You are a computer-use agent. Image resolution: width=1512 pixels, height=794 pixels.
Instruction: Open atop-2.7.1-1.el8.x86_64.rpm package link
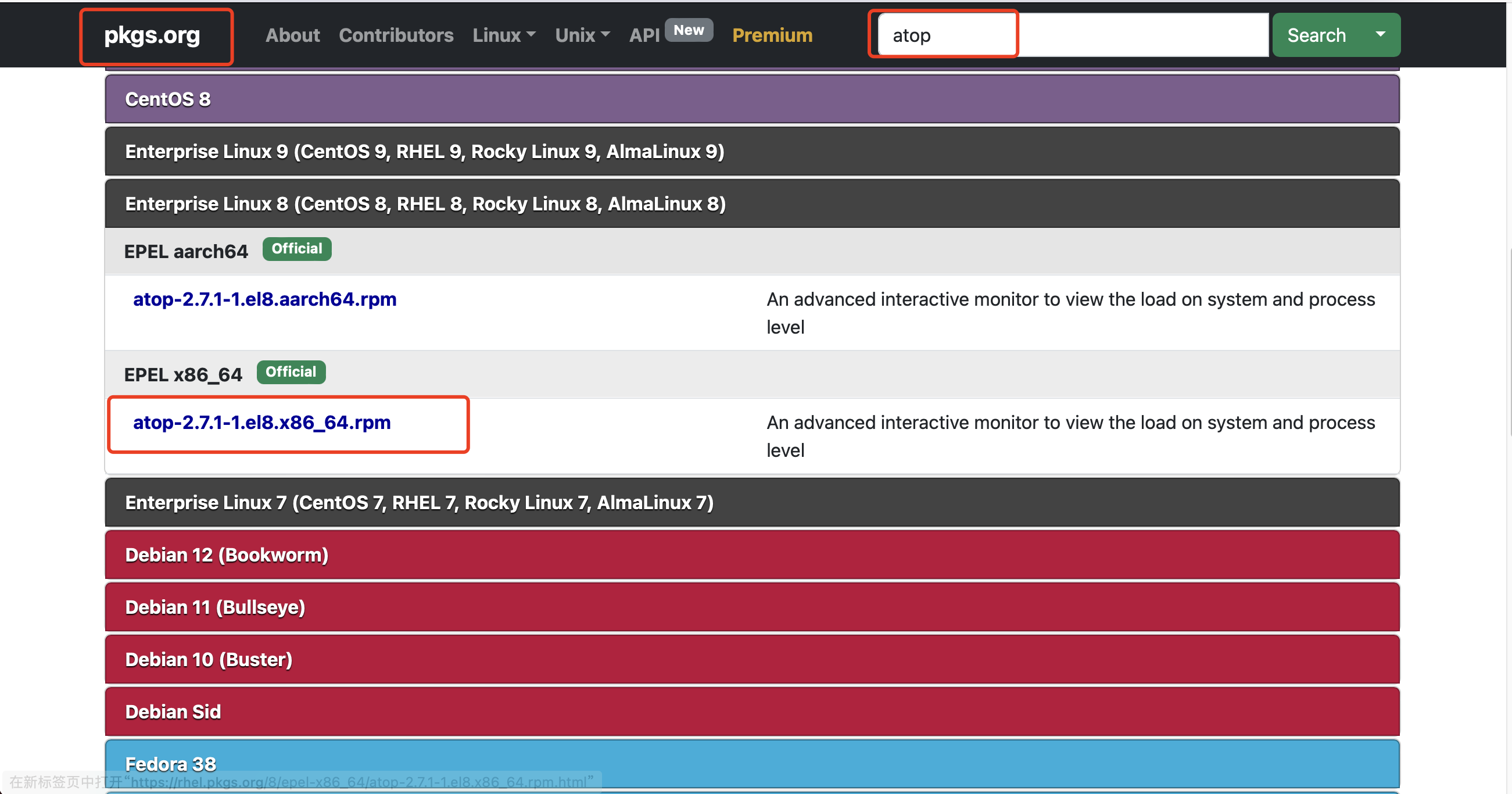coord(262,423)
